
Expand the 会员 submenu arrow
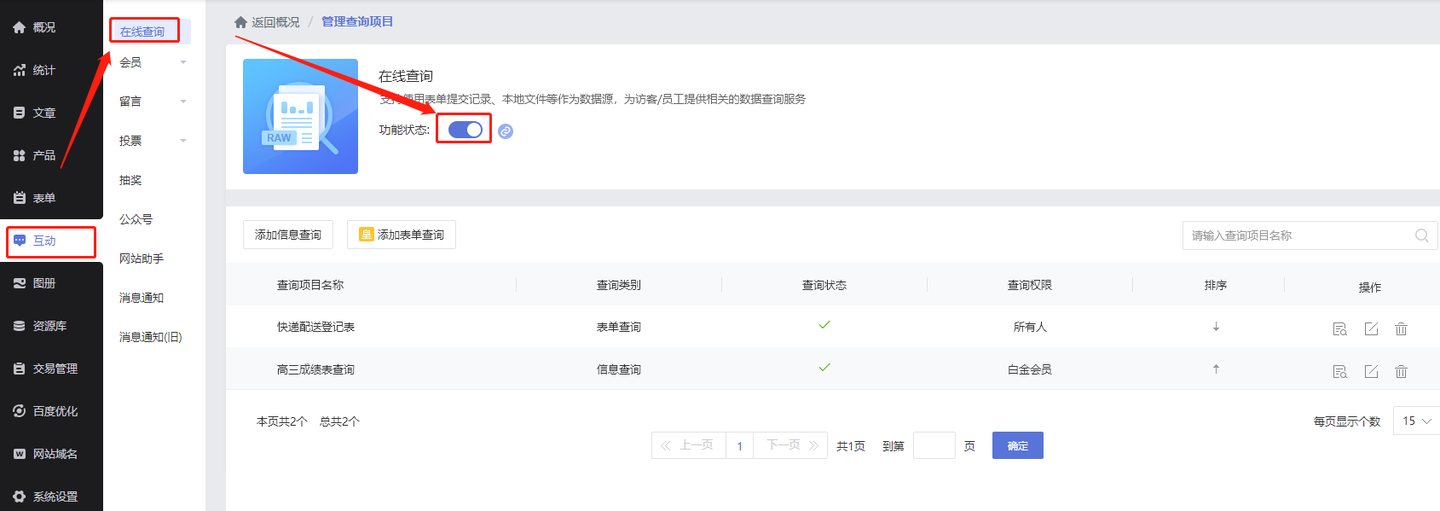[183, 63]
